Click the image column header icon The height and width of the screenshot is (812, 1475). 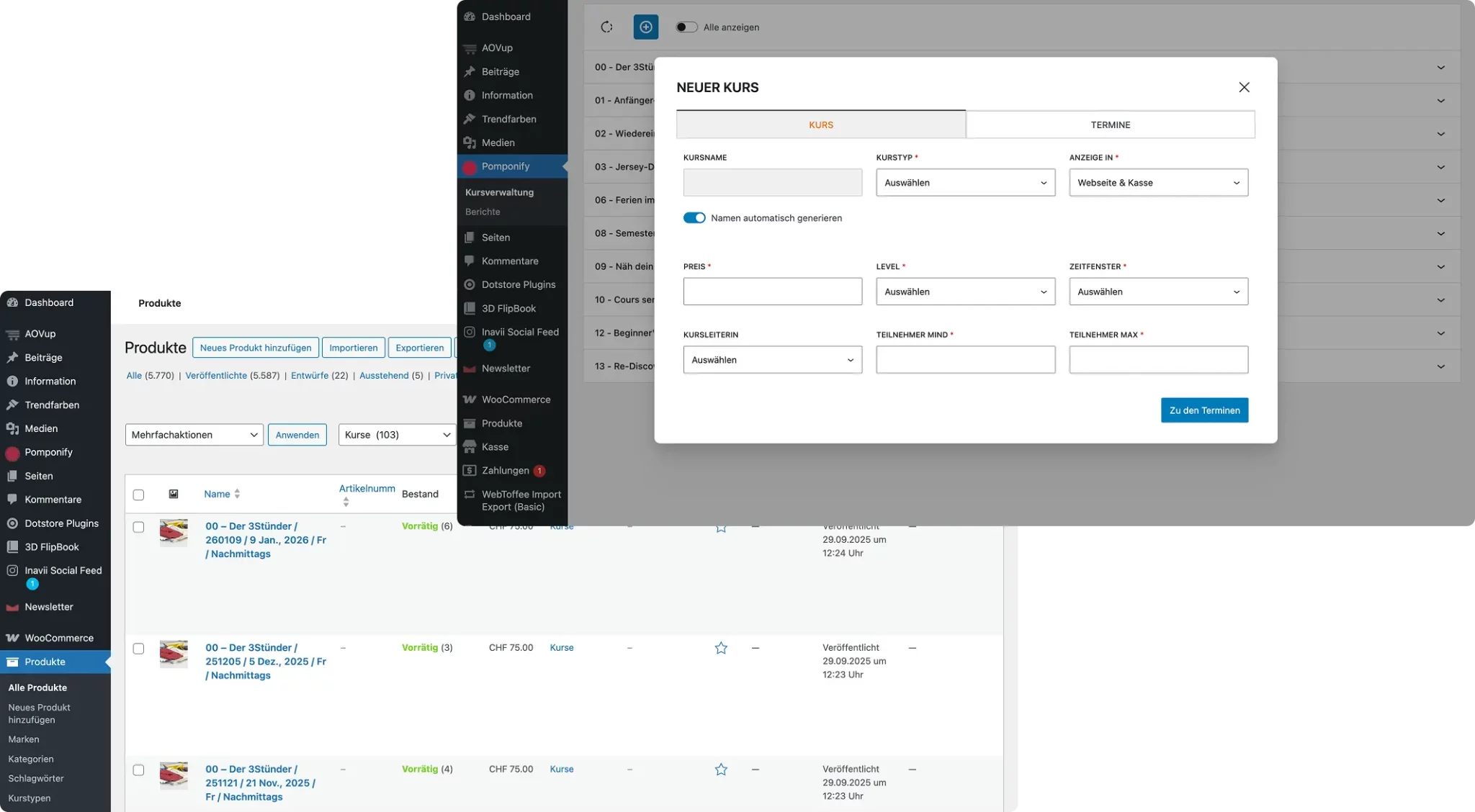174,494
